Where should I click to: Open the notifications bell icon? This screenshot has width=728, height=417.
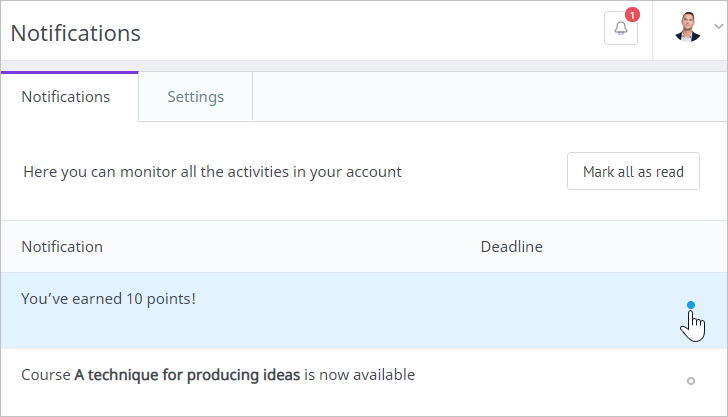tap(621, 28)
